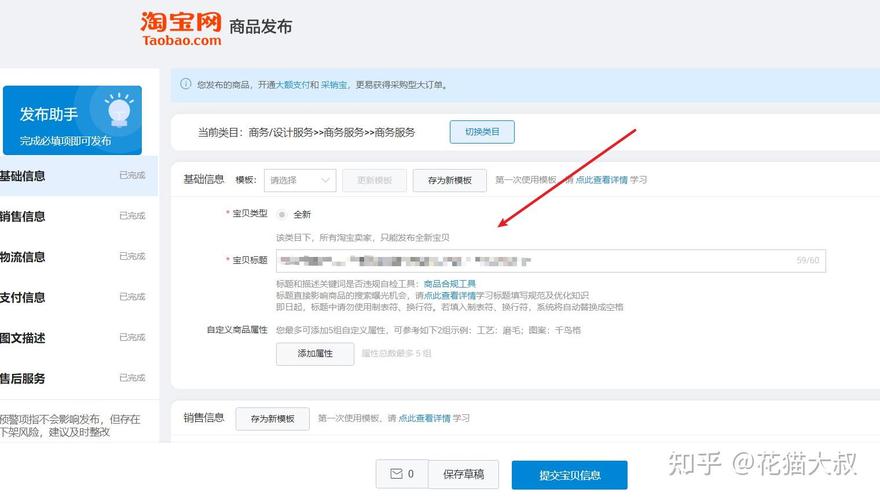The image size is (880, 500).
Task: Open 图文描述 section in sidebar
Action: (x=24, y=338)
